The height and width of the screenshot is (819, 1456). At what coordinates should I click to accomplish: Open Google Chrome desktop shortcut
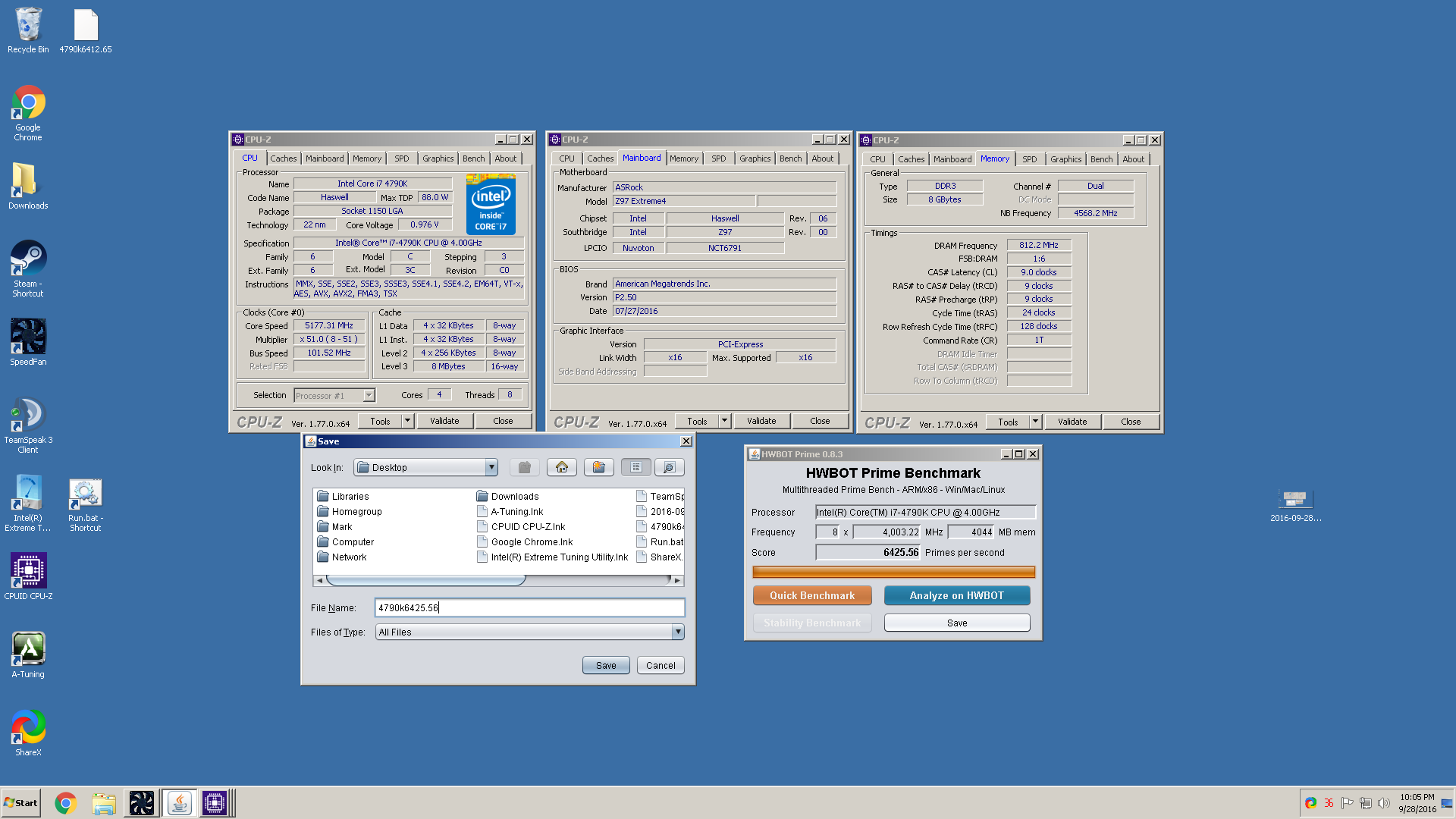28,113
